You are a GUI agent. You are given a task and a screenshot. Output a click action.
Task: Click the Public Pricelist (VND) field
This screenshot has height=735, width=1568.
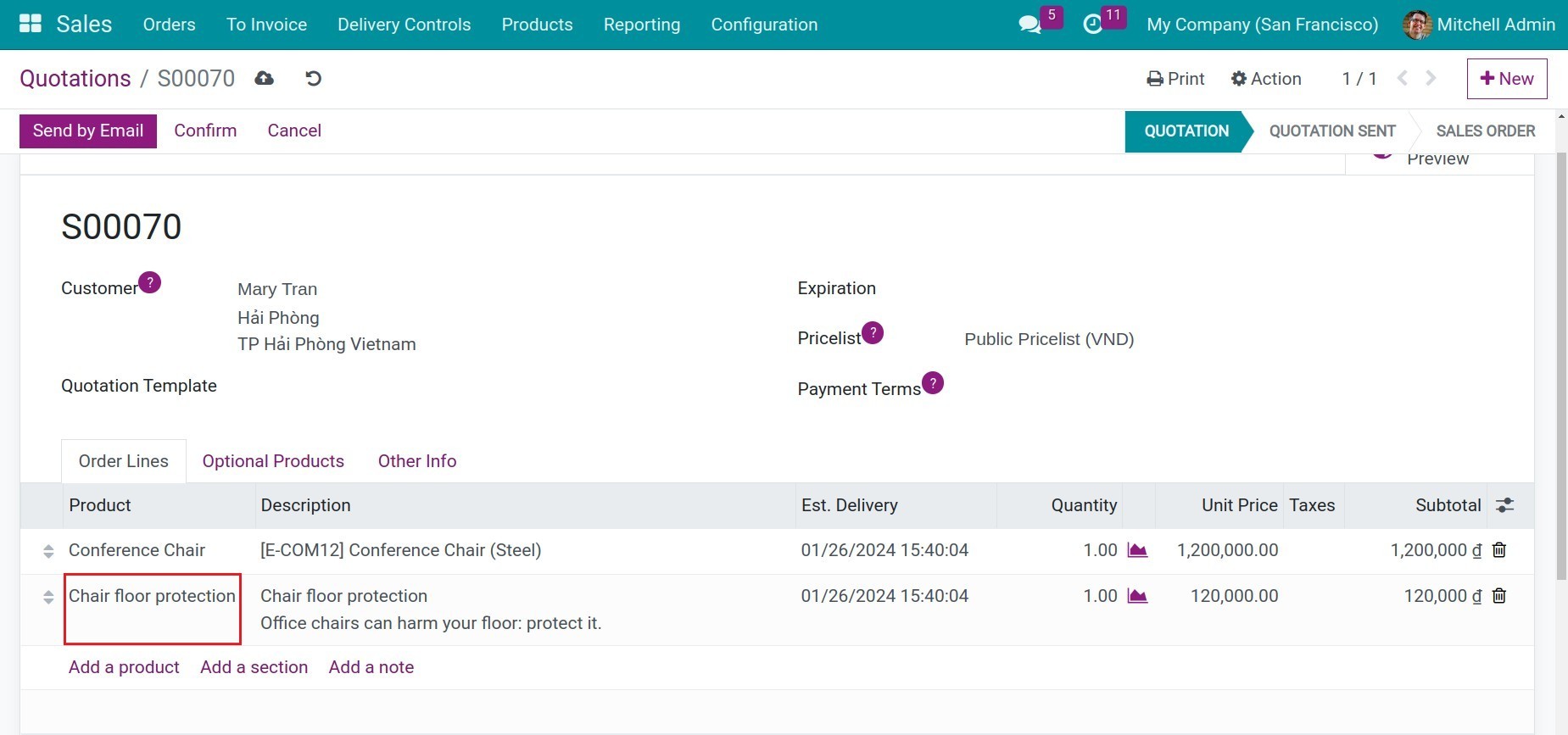tap(1049, 339)
